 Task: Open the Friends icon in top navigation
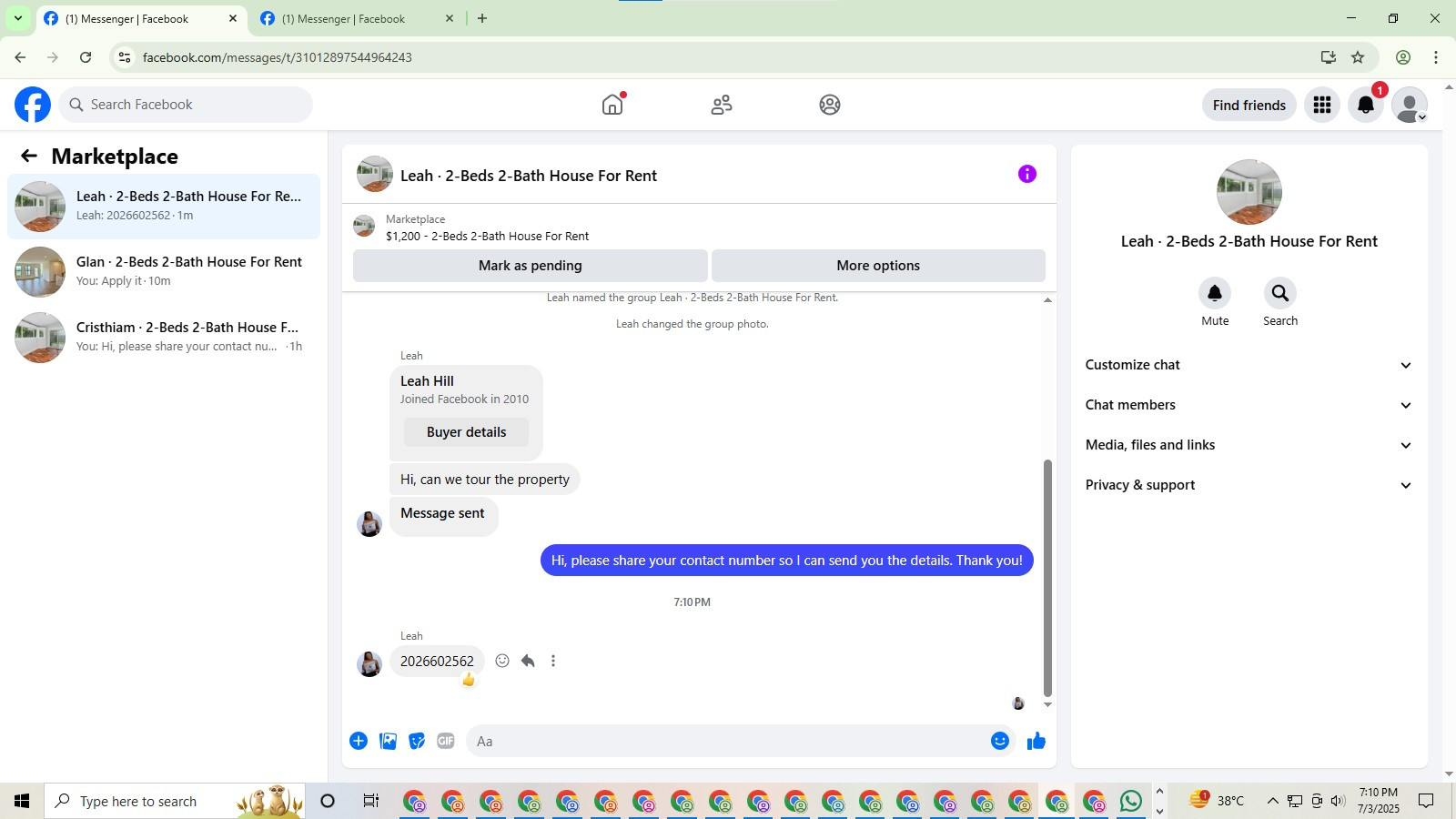(x=722, y=105)
